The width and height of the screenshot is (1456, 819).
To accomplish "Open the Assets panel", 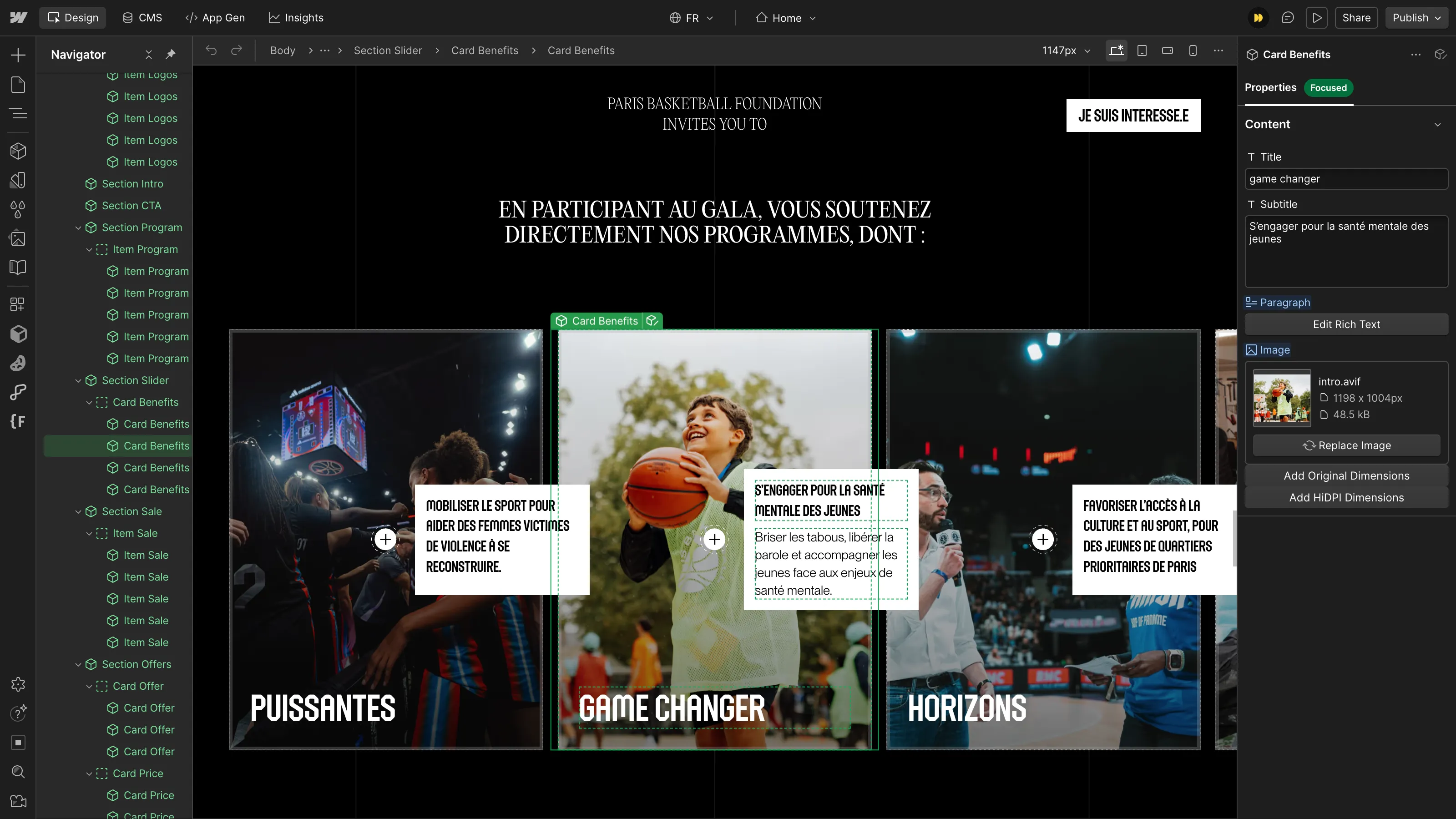I will point(18,238).
